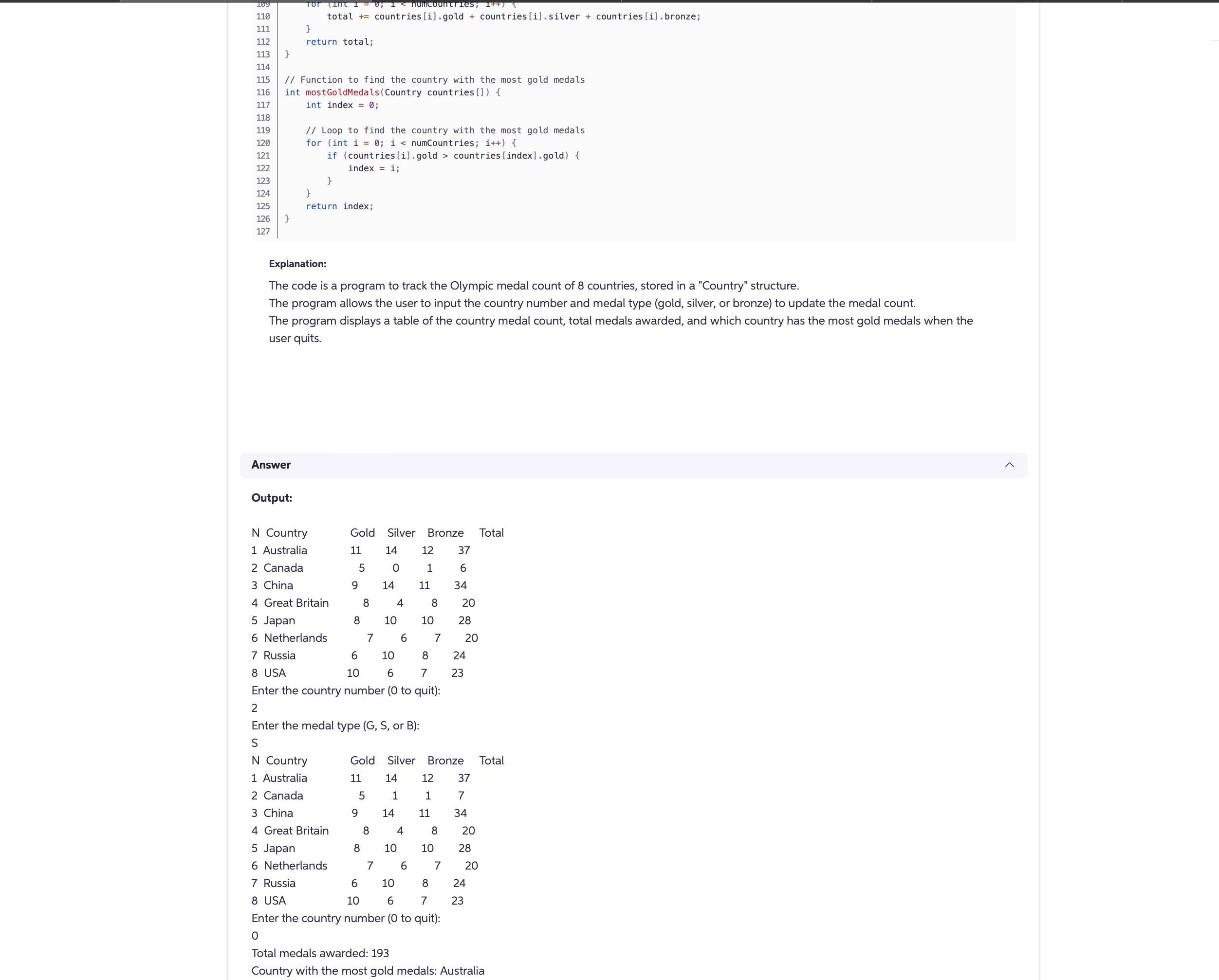
Task: Click 'Enter the medal type (G, S, or B)' line
Action: (335, 725)
